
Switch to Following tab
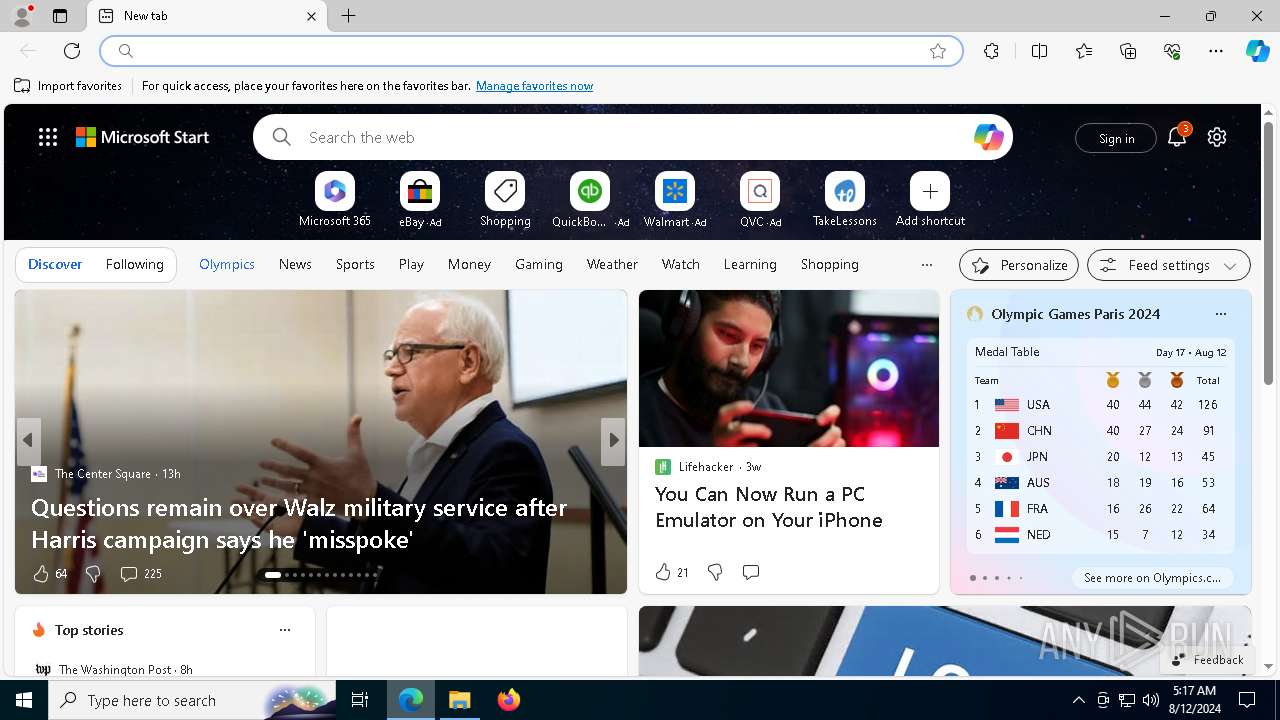click(x=134, y=264)
